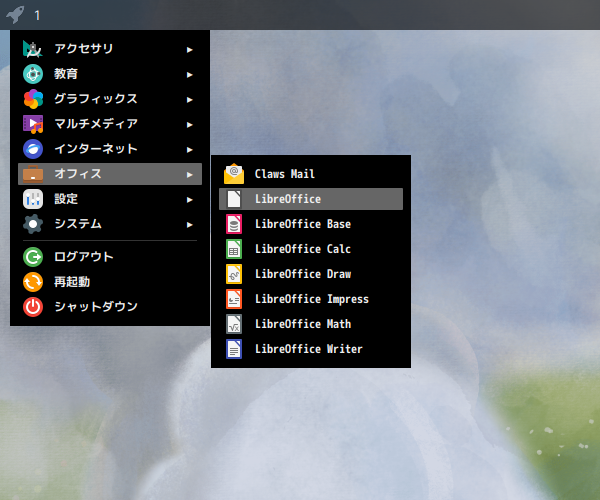
Task: Click the red シャットダウン power icon
Action: [33, 307]
